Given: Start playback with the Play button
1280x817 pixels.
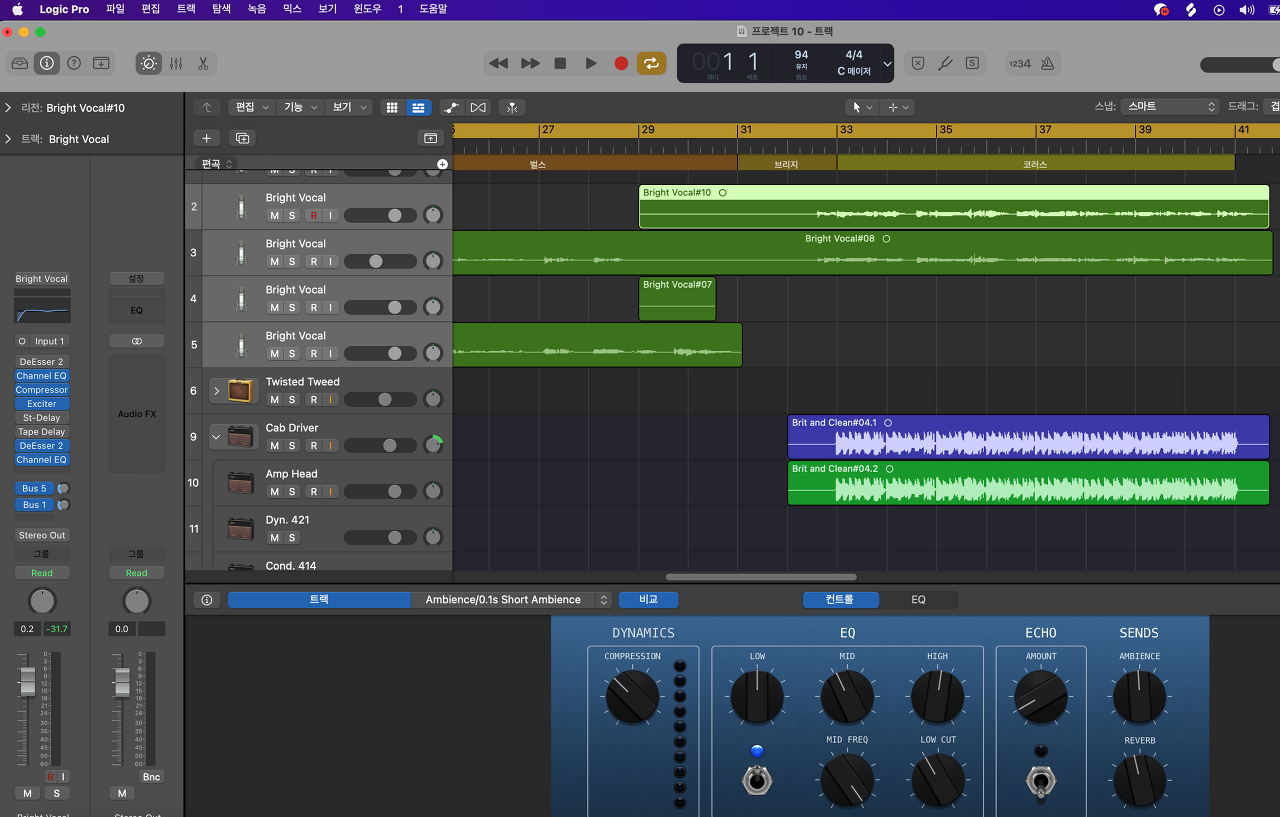Looking at the screenshot, I should pyautogui.click(x=591, y=63).
